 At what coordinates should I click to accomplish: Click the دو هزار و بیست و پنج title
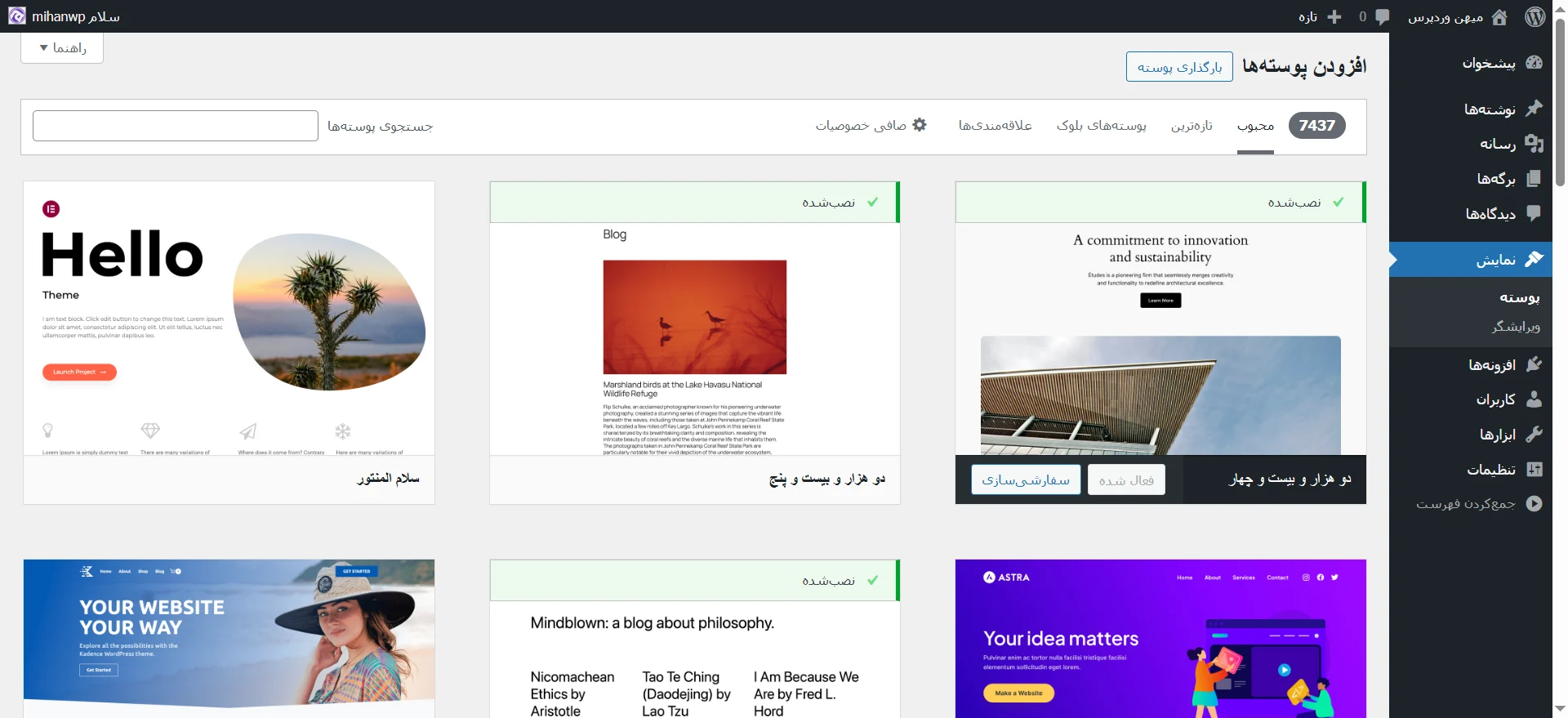pyautogui.click(x=827, y=479)
